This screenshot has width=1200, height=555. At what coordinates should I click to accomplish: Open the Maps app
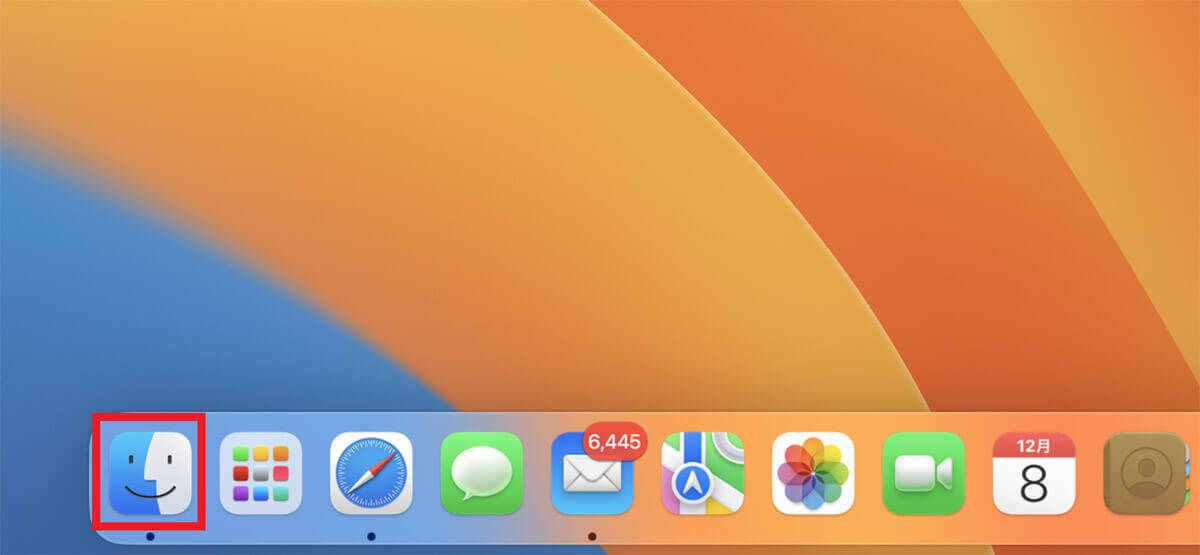point(702,473)
